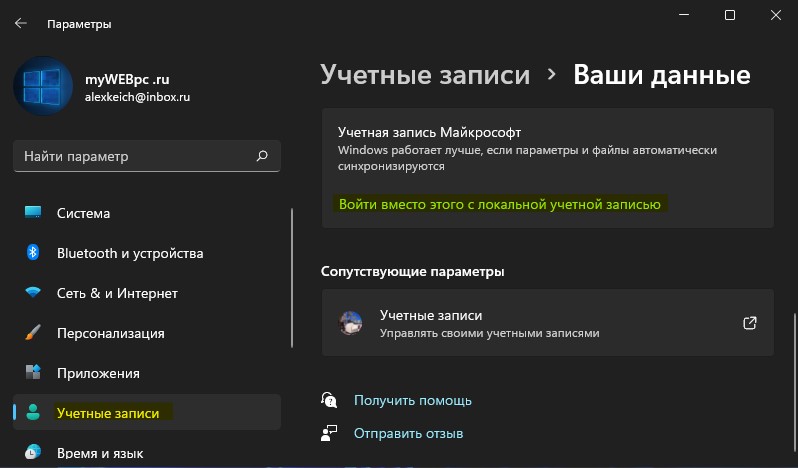The width and height of the screenshot is (798, 468).
Task: Click the Учетная запись Майкрософт title
Action: [430, 132]
